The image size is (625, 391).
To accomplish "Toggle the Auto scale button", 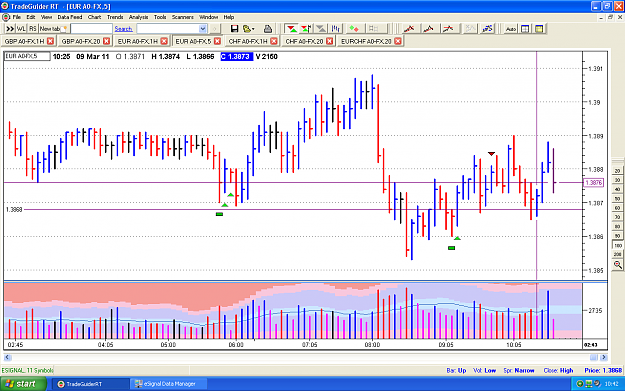I will pos(511,29).
